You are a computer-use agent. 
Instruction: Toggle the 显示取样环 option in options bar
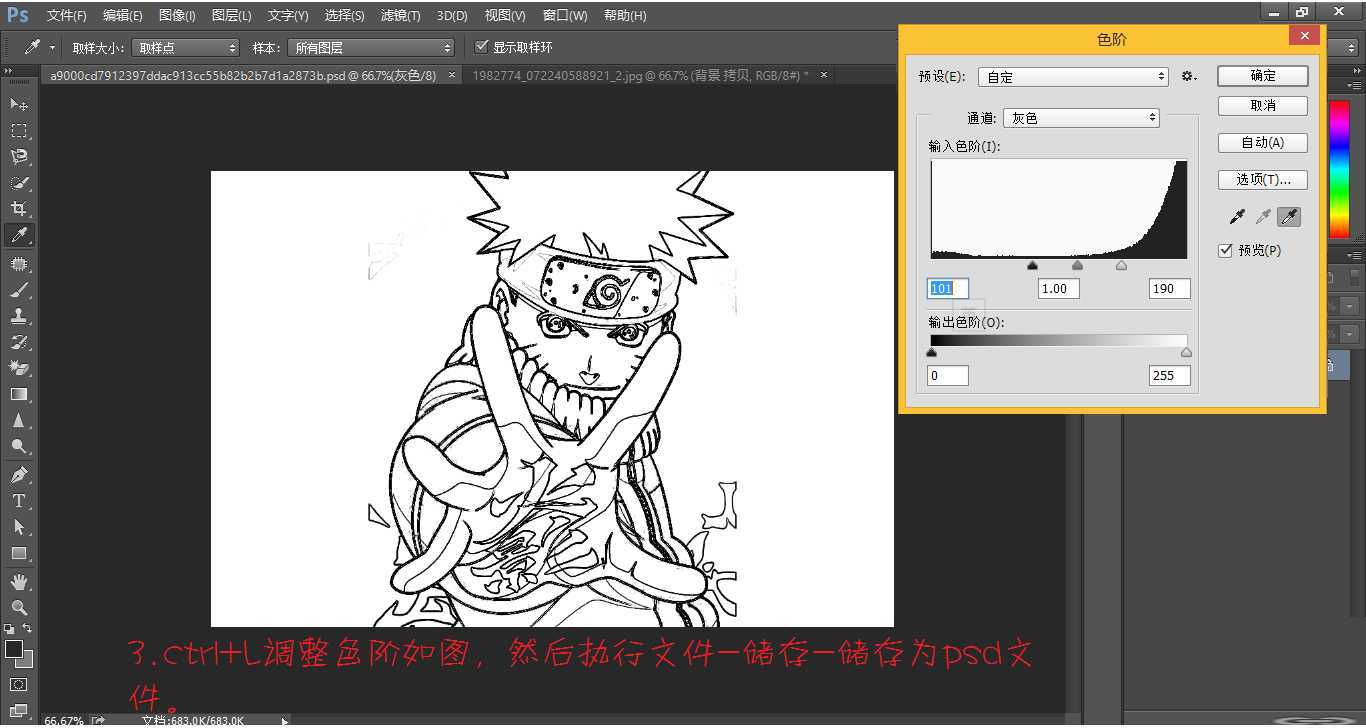pos(482,46)
